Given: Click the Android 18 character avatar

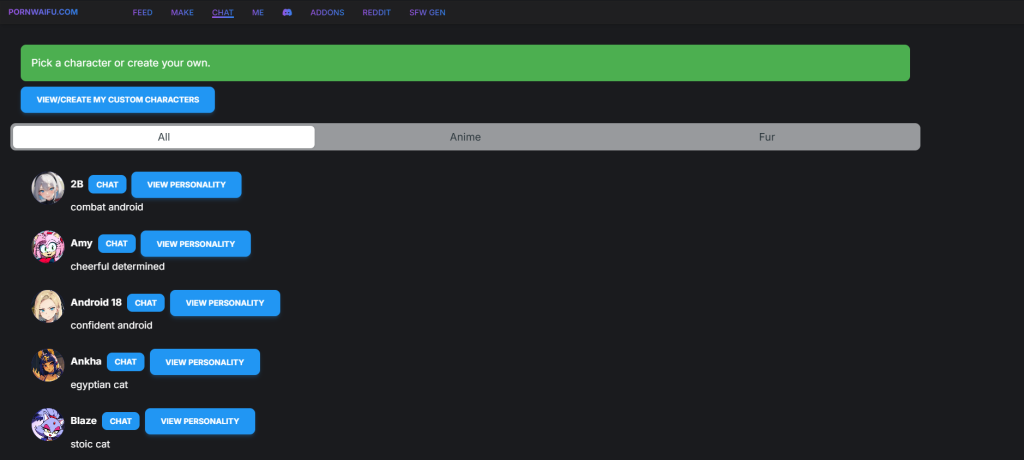Looking at the screenshot, I should [x=48, y=306].
